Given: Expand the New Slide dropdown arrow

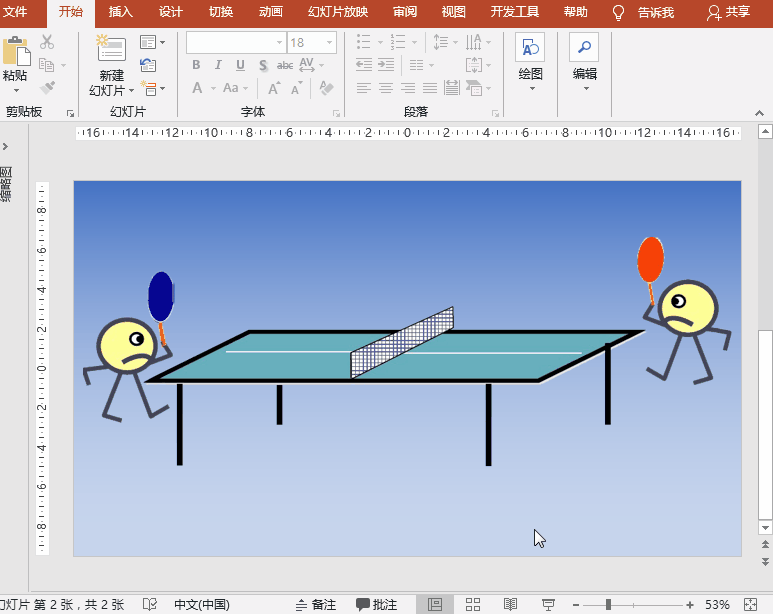Looking at the screenshot, I should 131,91.
